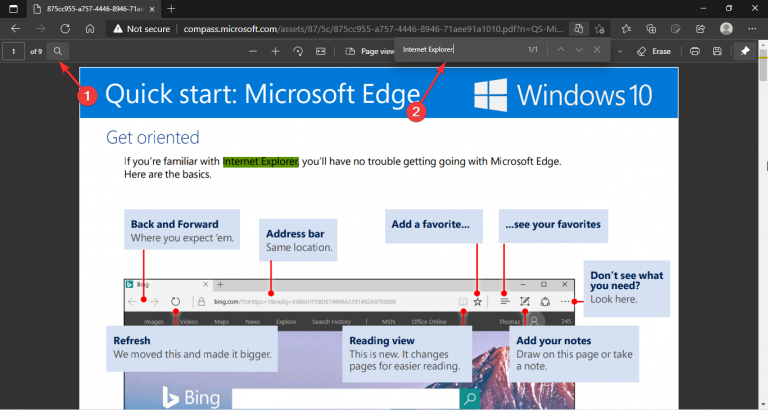Click the Add a favorite... callout
Viewport: 768px width, 410px height.
(433, 226)
